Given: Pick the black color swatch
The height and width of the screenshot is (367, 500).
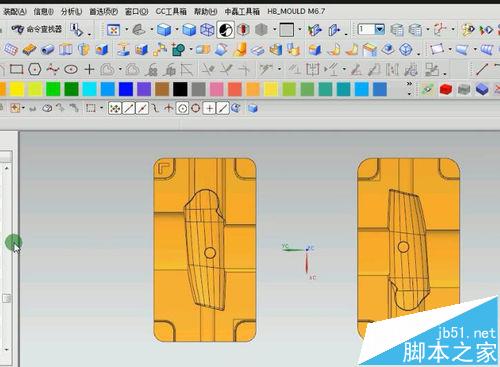Looking at the screenshot, I should [180, 89].
